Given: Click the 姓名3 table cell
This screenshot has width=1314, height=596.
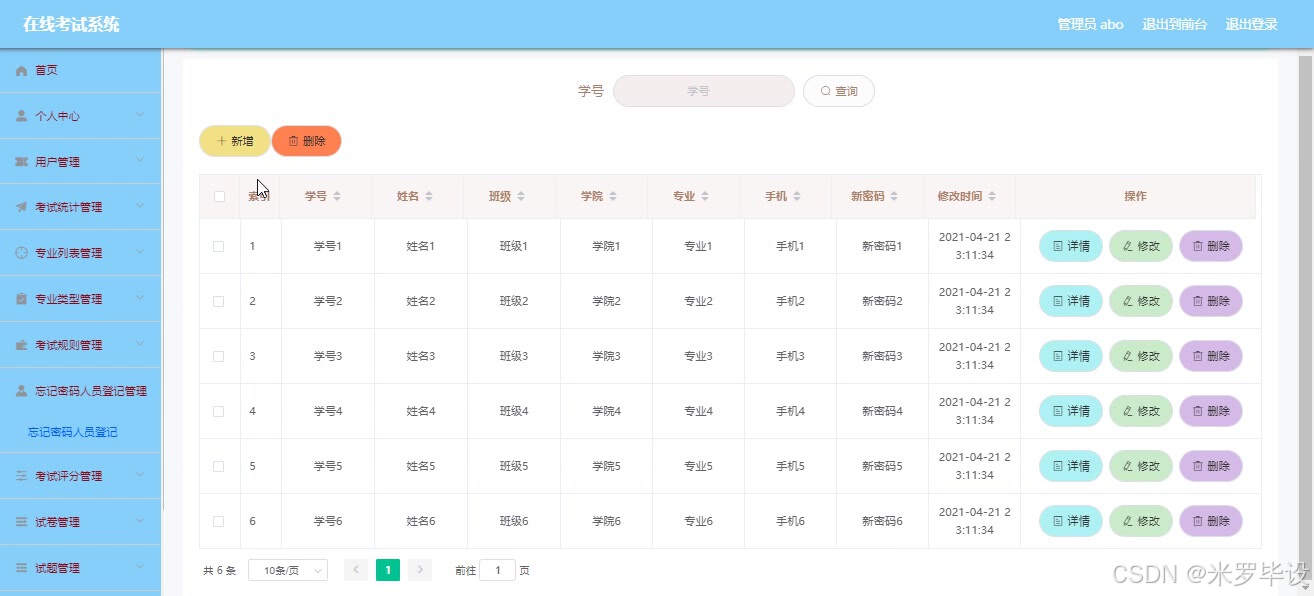Looking at the screenshot, I should tap(420, 356).
